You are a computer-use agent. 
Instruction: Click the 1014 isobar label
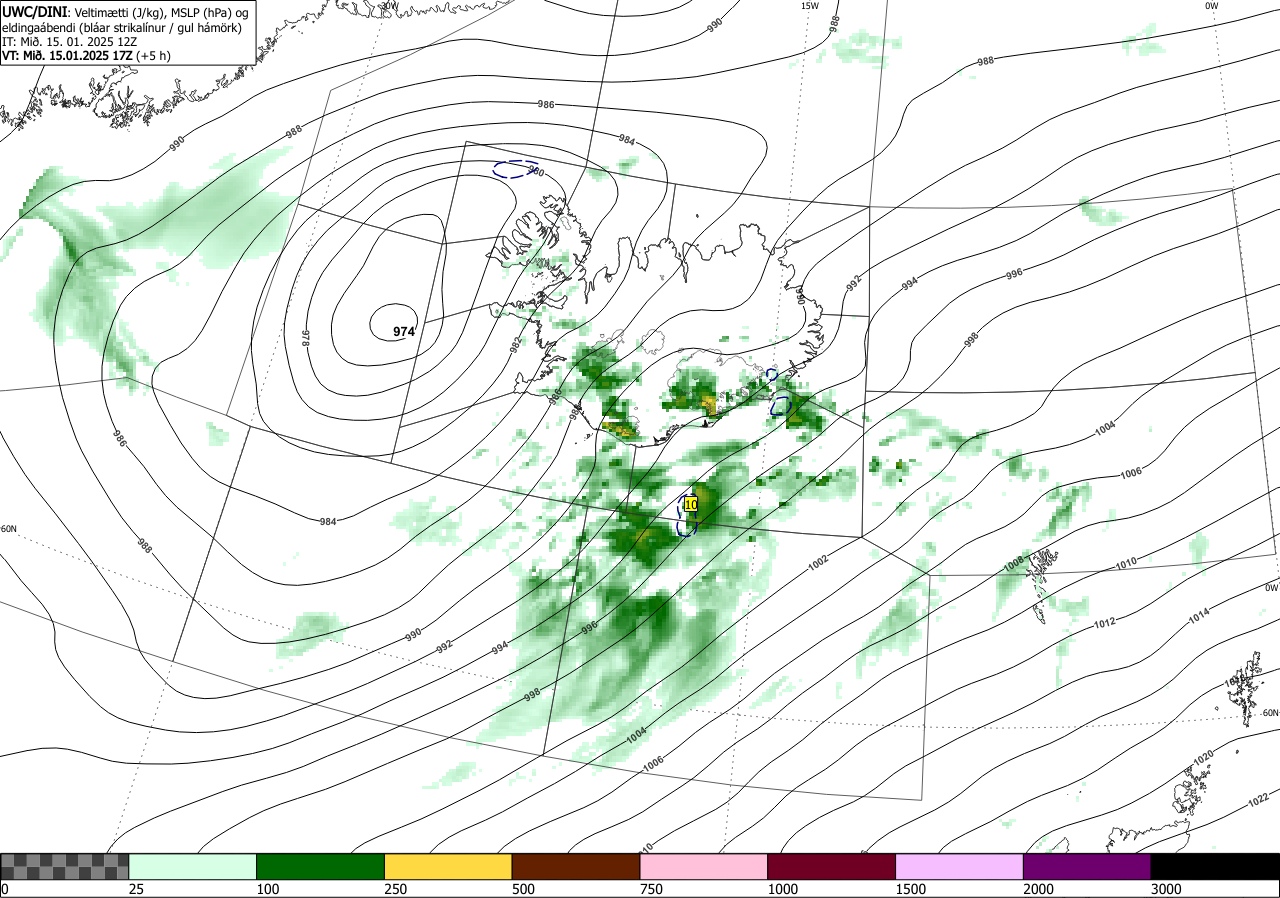pyautogui.click(x=1201, y=618)
